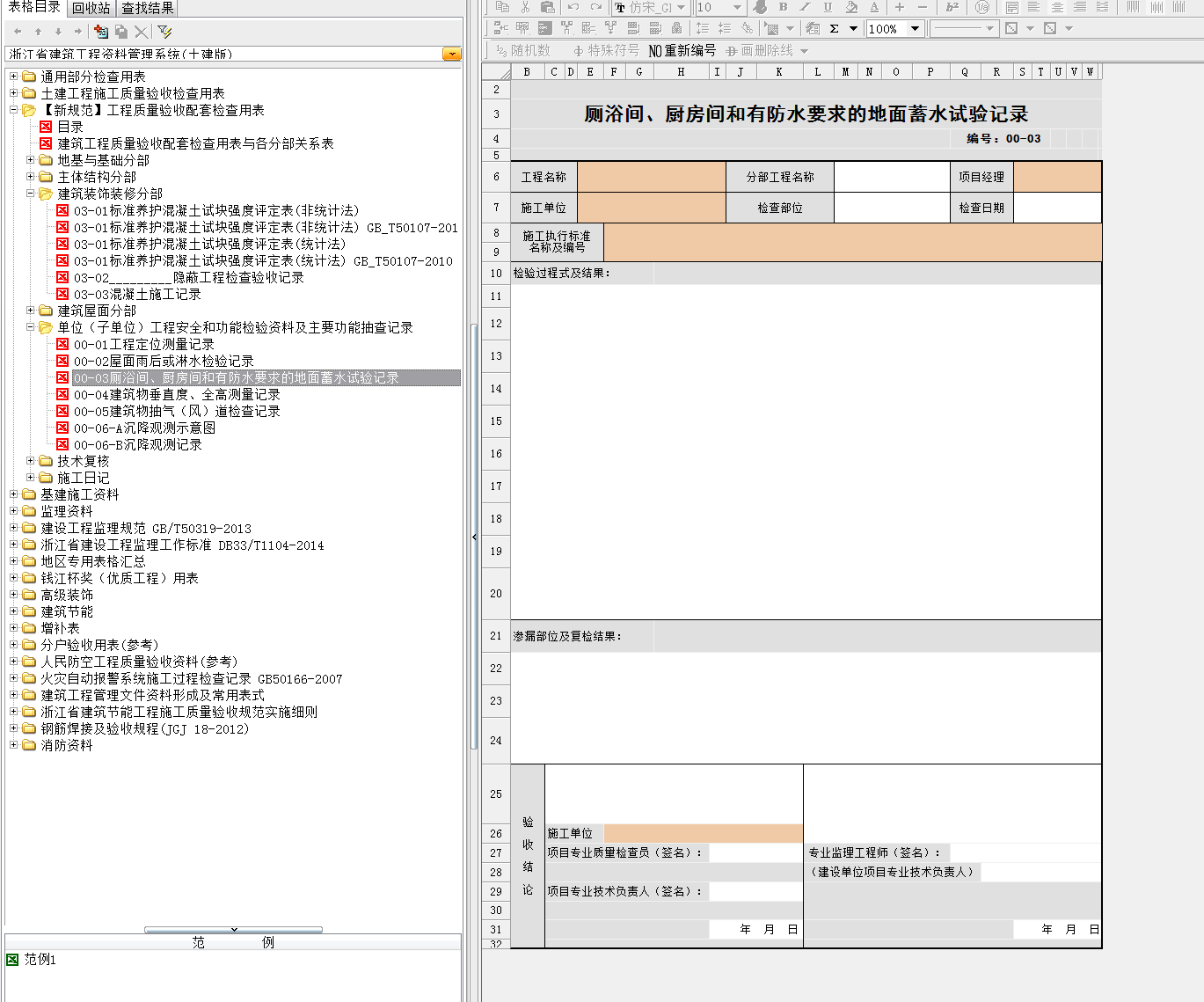Click the font color A icon

click(x=874, y=6)
